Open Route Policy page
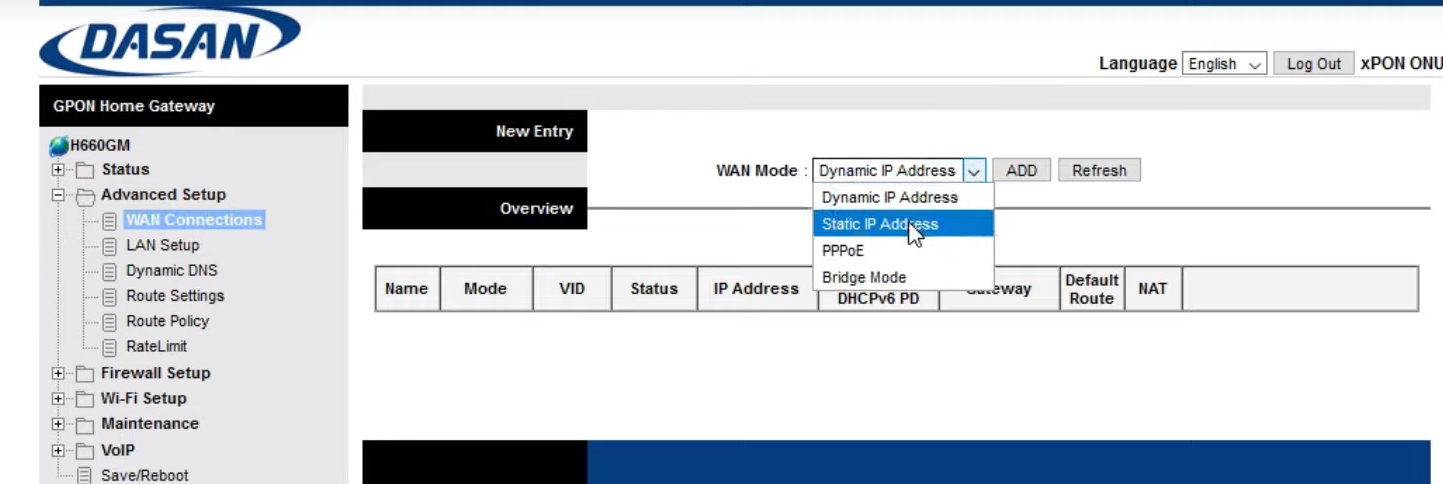1443x484 pixels. point(167,321)
